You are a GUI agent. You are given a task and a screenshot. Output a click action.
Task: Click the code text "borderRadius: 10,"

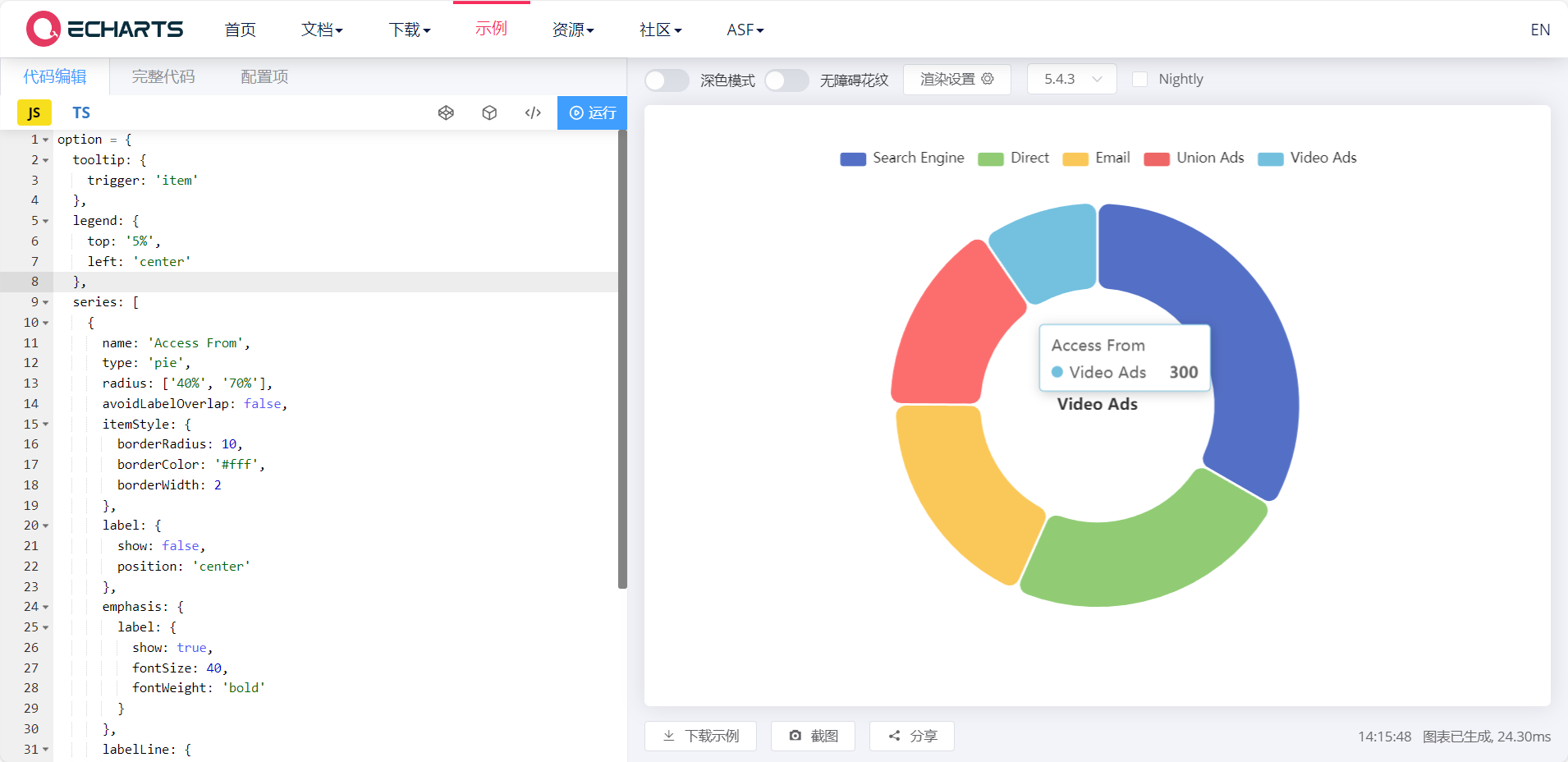[x=180, y=444]
